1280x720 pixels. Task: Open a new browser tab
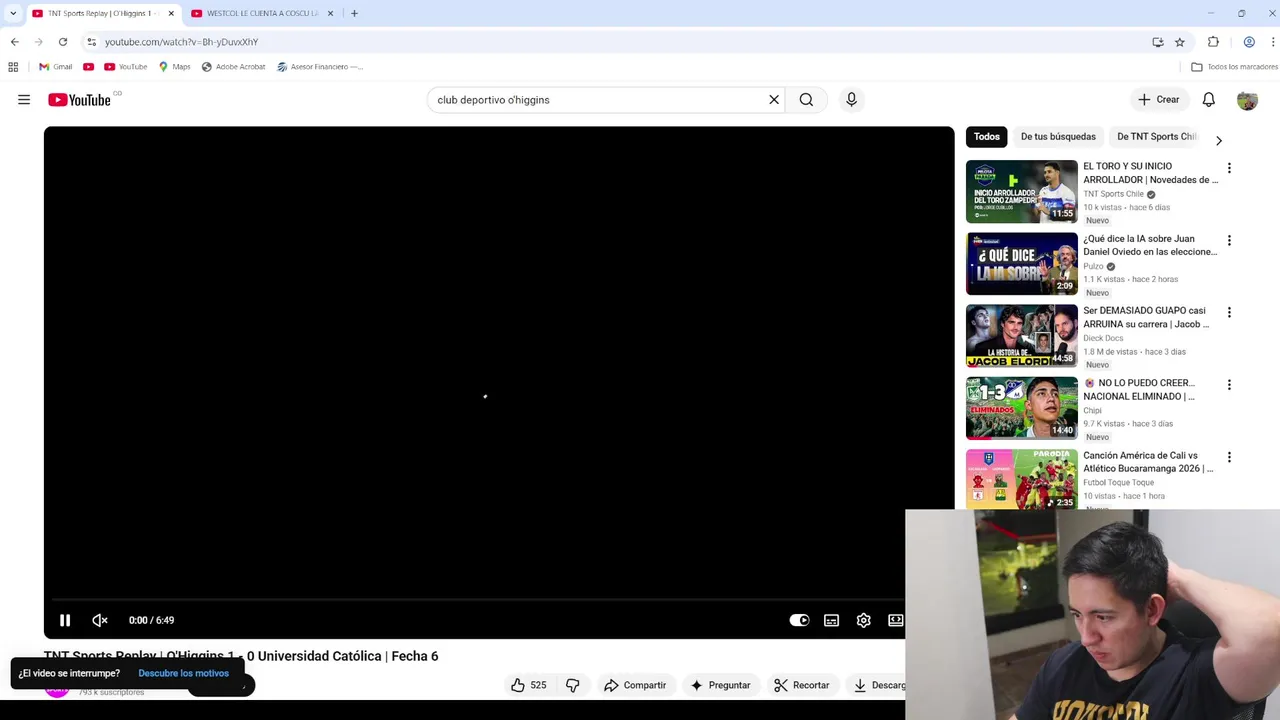(x=354, y=13)
